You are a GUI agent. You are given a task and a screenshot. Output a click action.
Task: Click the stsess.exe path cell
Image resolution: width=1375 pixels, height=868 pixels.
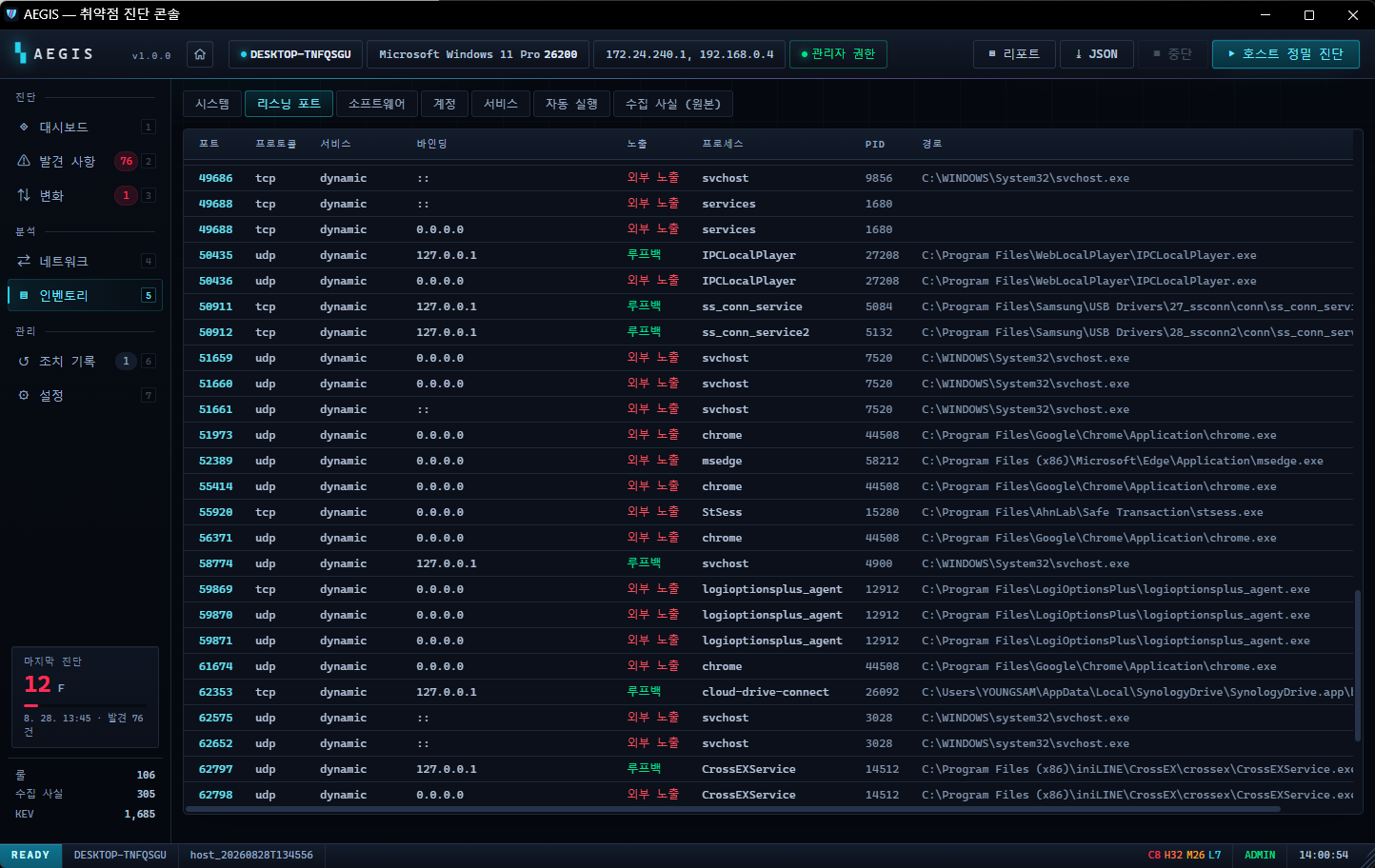pyautogui.click(x=1092, y=512)
